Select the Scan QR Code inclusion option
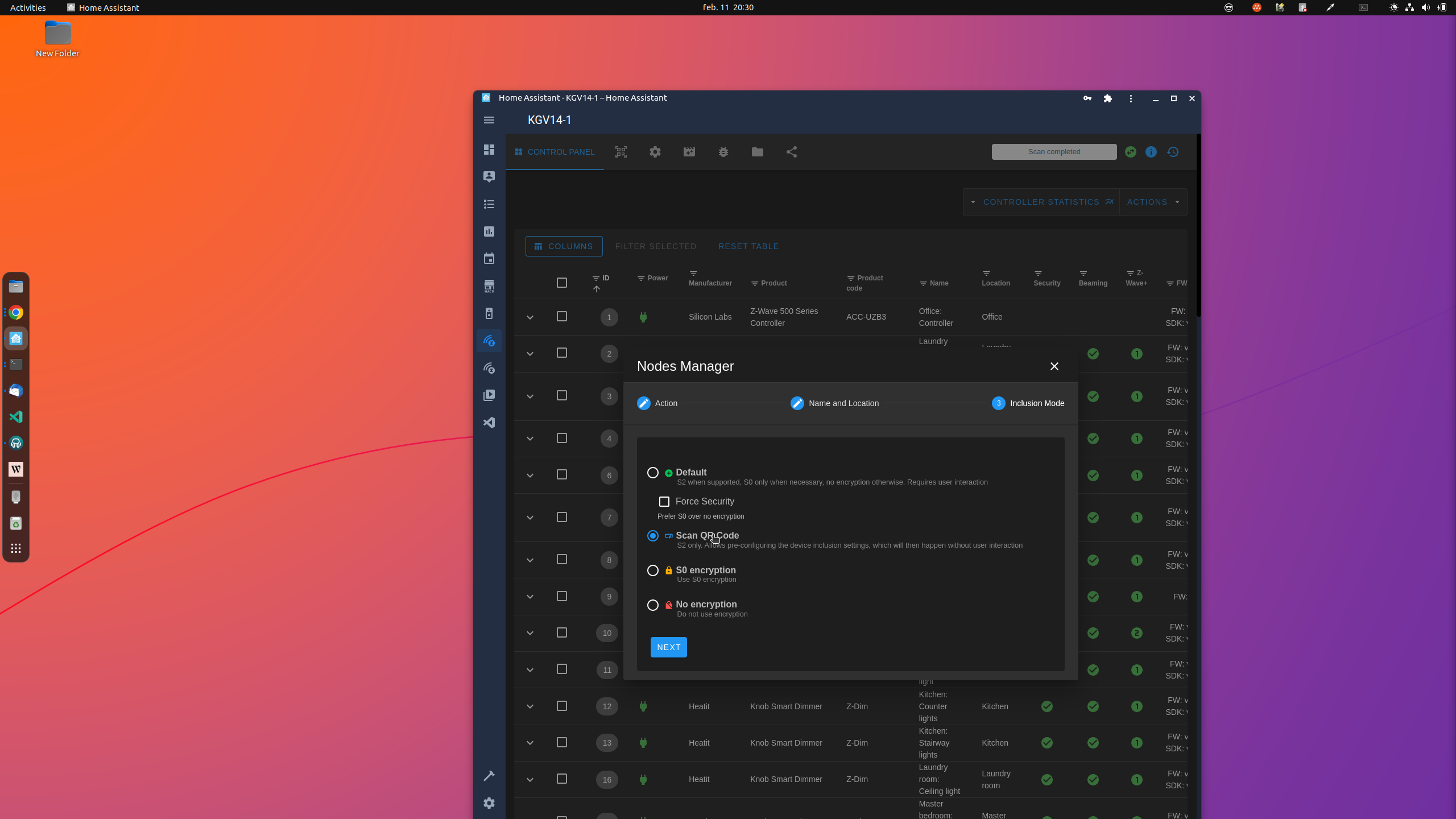 [x=652, y=536]
